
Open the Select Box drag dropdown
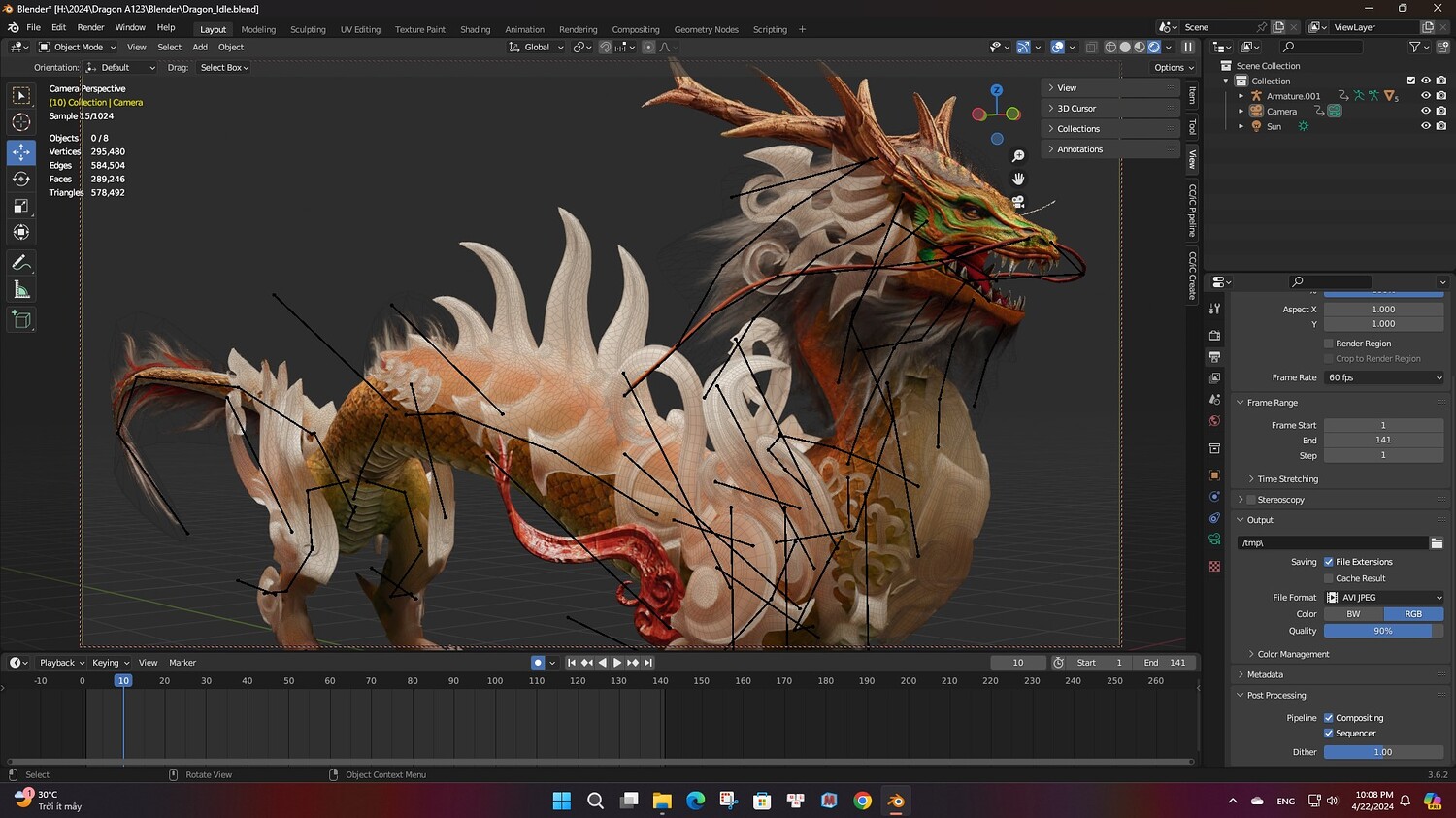(224, 68)
